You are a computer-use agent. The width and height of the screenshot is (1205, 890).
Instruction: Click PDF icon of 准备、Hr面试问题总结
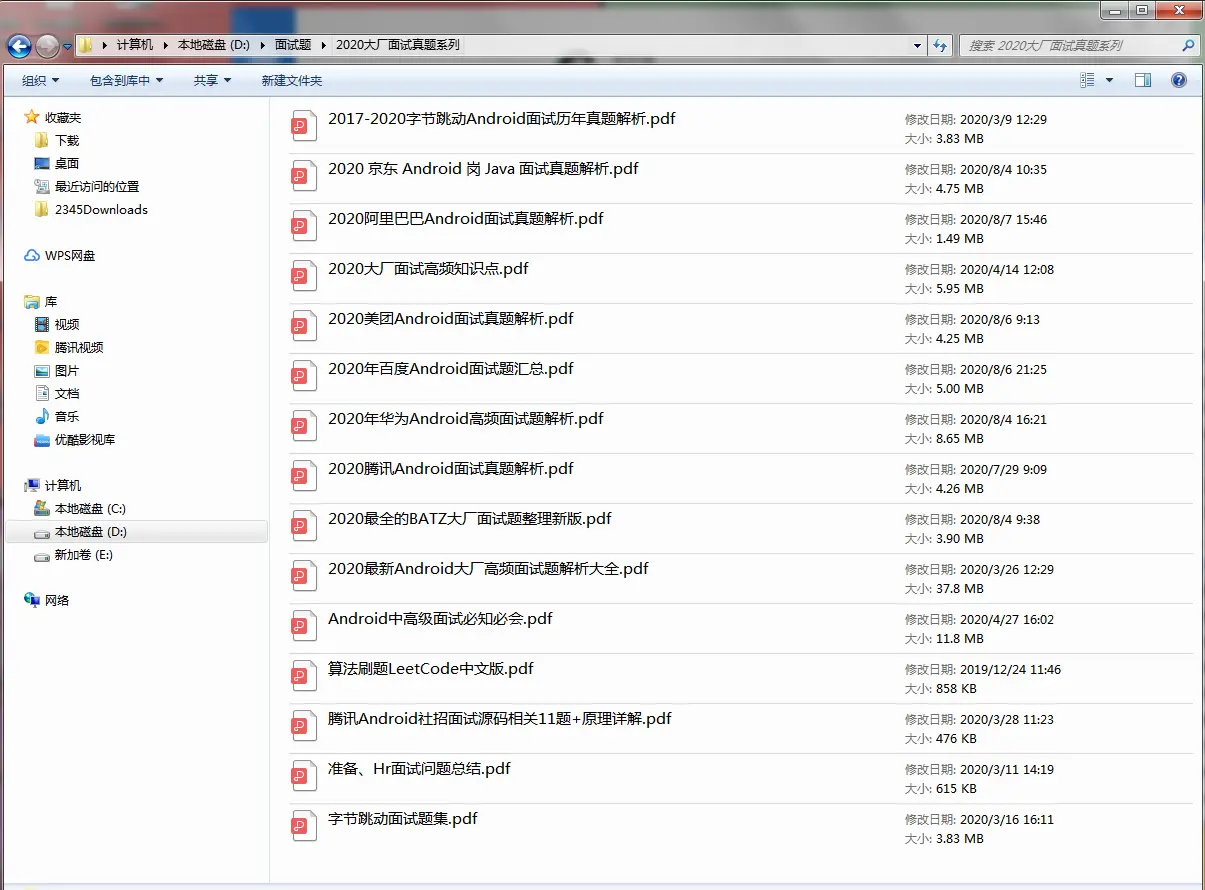click(x=303, y=776)
